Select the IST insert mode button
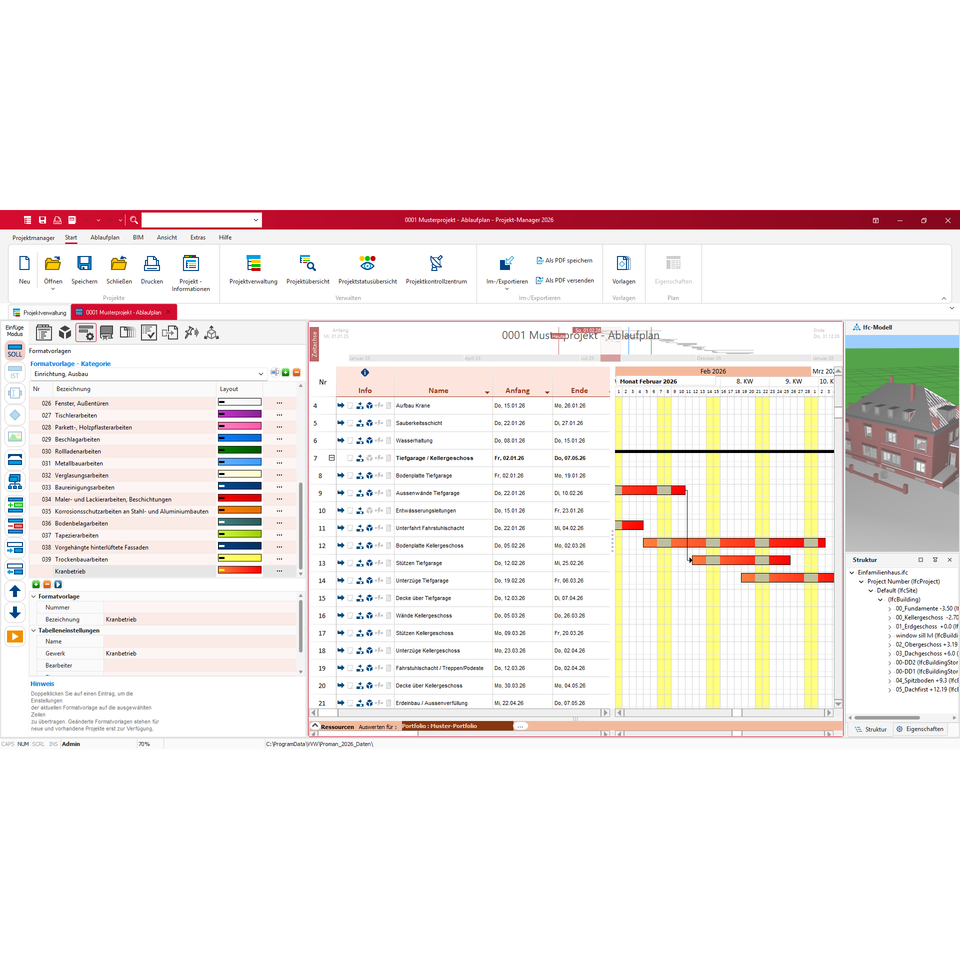Screen dimensions: 960x960 [x=15, y=372]
